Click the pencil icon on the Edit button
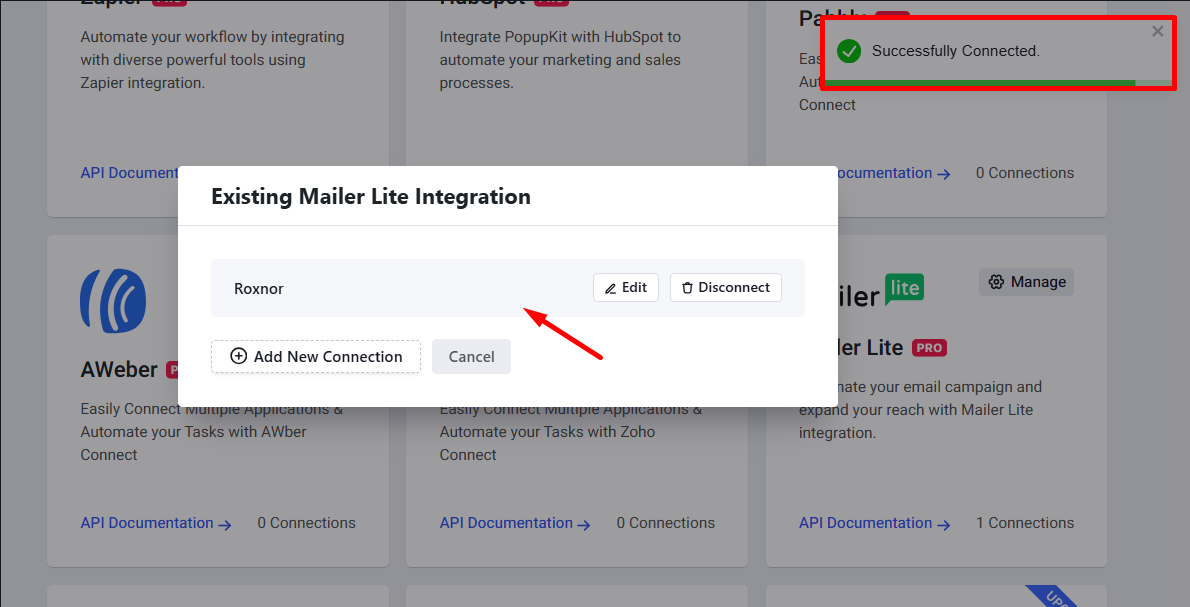This screenshot has width=1190, height=607. coord(612,287)
